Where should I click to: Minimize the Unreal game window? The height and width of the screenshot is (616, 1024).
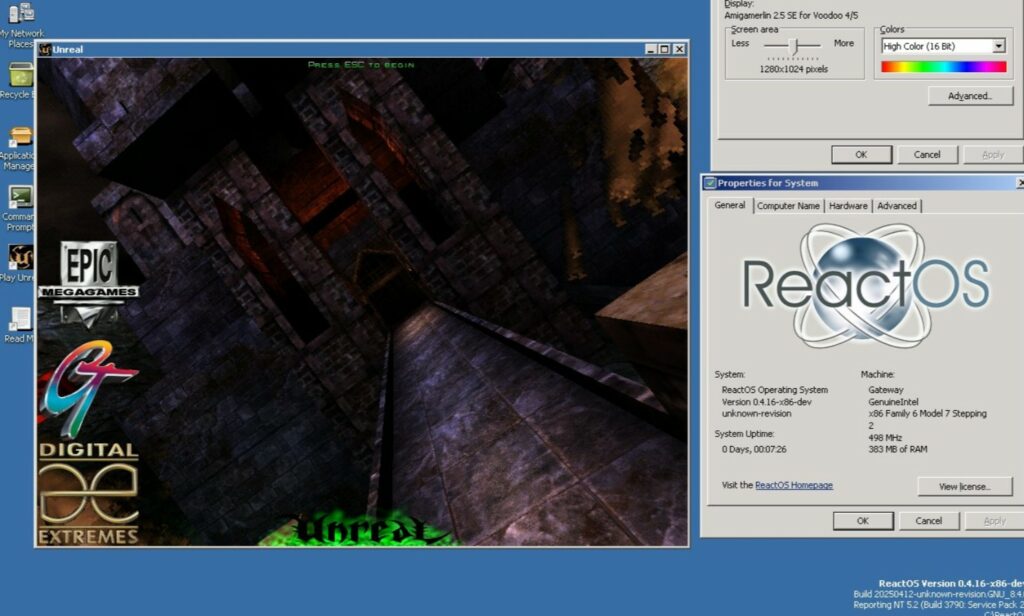[650, 49]
